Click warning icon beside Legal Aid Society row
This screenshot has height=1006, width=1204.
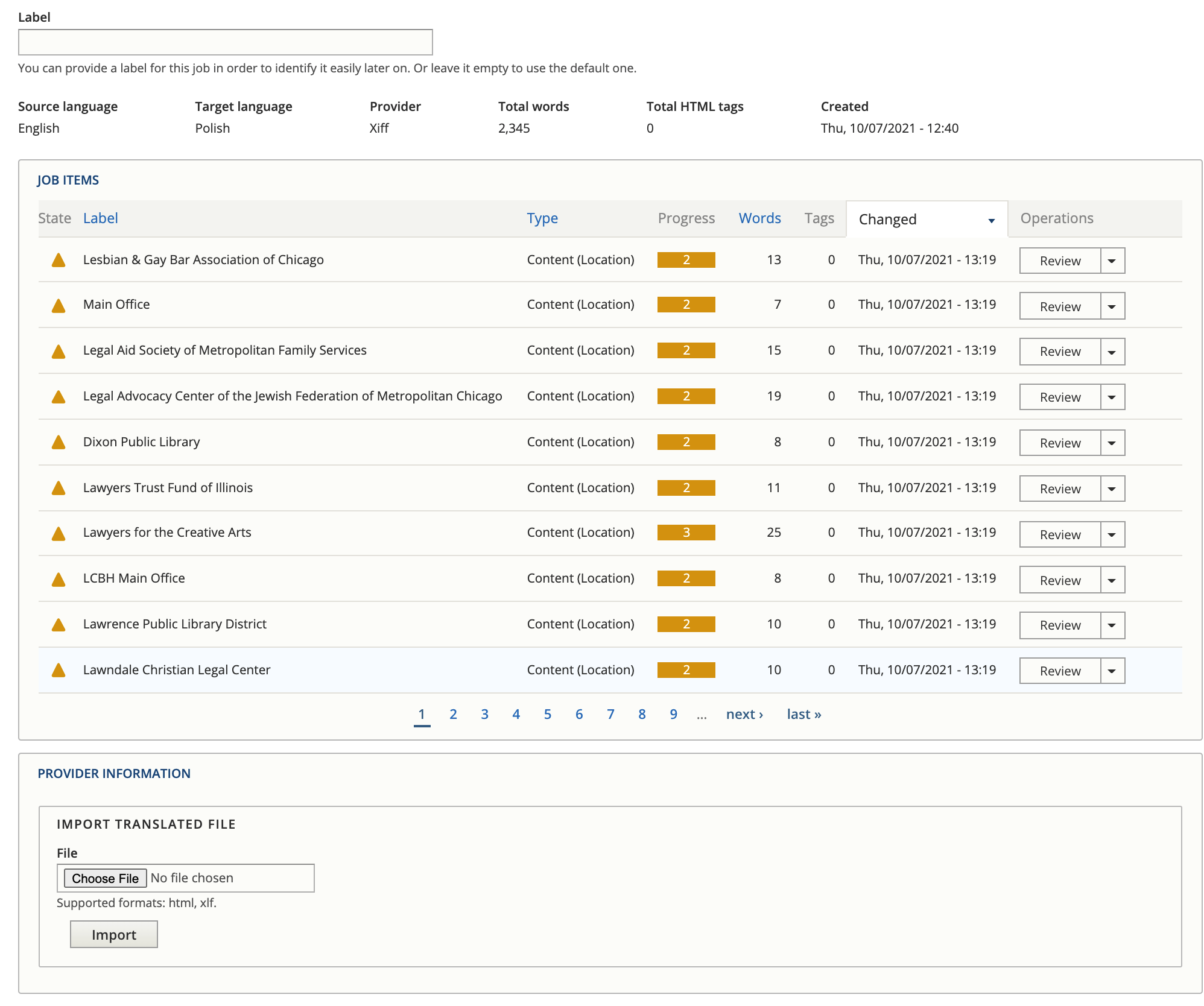tap(59, 352)
